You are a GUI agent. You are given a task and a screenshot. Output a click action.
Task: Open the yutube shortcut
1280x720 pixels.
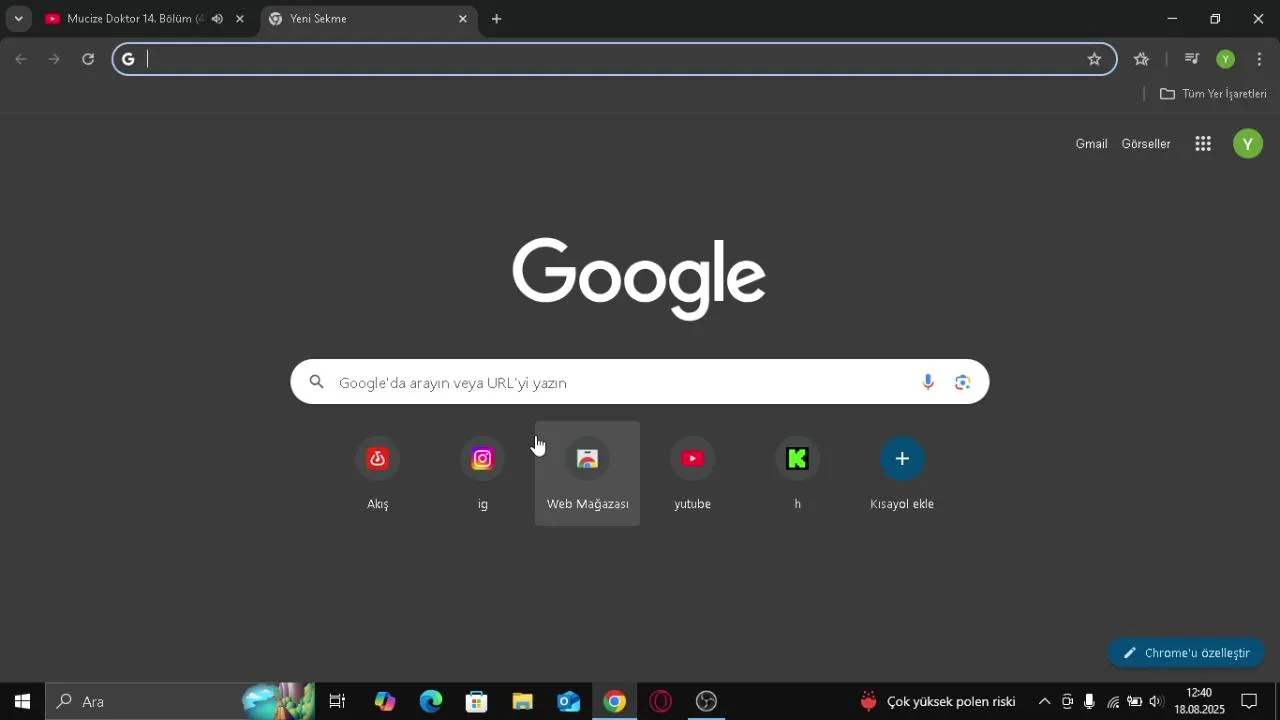point(692,474)
